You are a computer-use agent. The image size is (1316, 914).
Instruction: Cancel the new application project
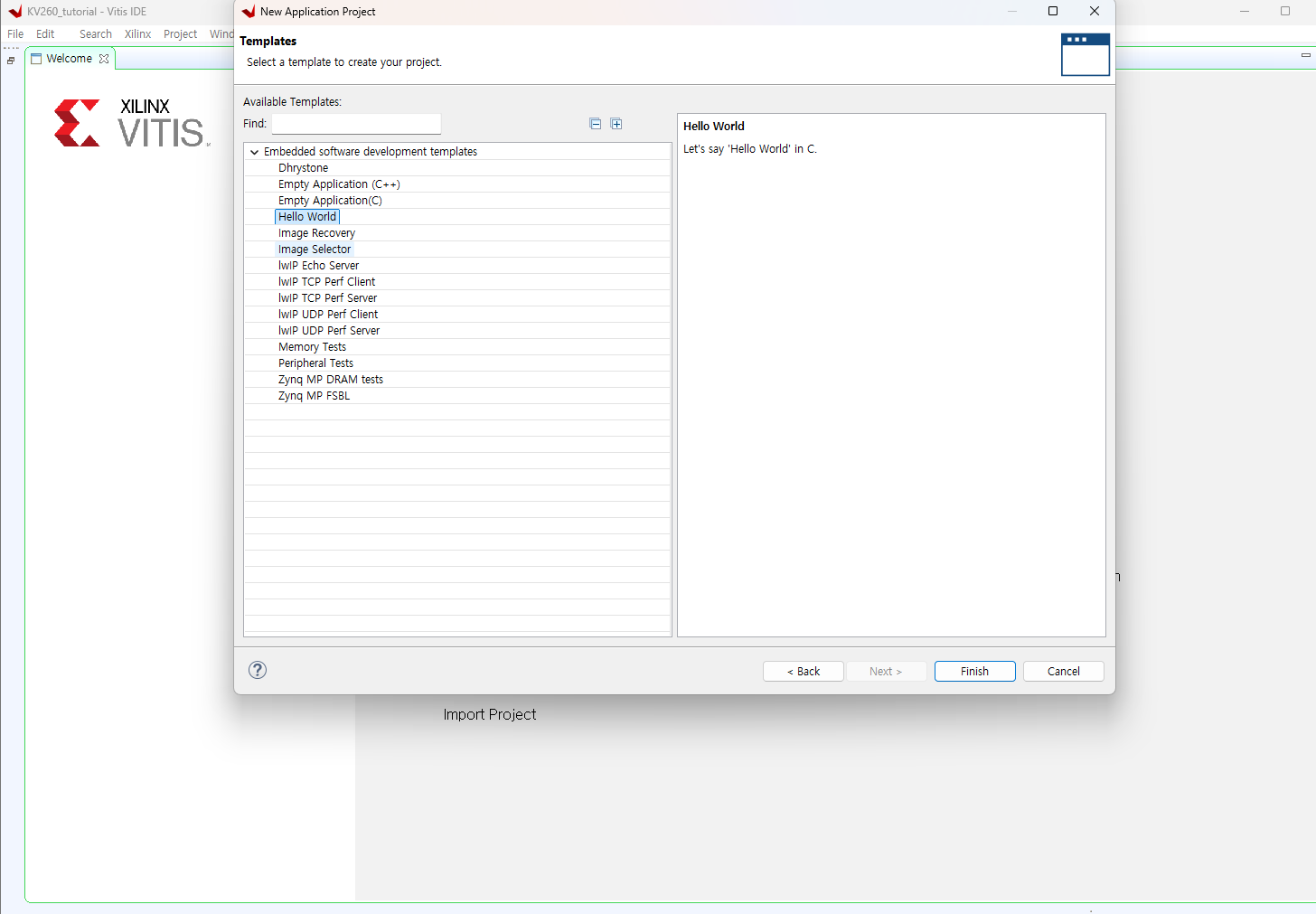(1064, 672)
